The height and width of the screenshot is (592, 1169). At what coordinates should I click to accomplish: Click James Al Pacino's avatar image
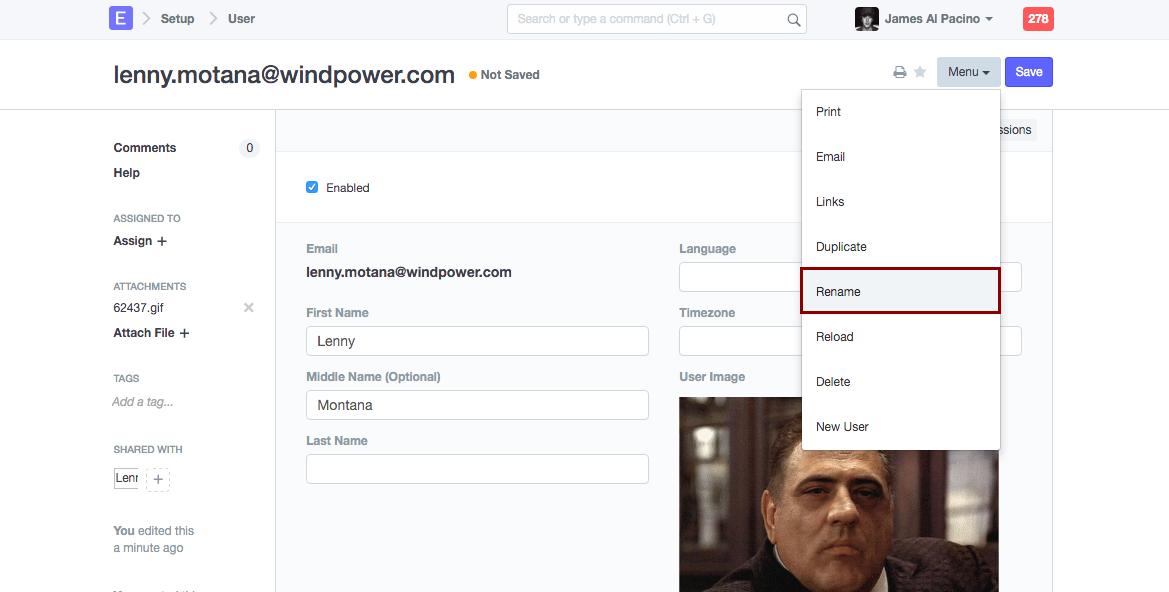pyautogui.click(x=866, y=19)
